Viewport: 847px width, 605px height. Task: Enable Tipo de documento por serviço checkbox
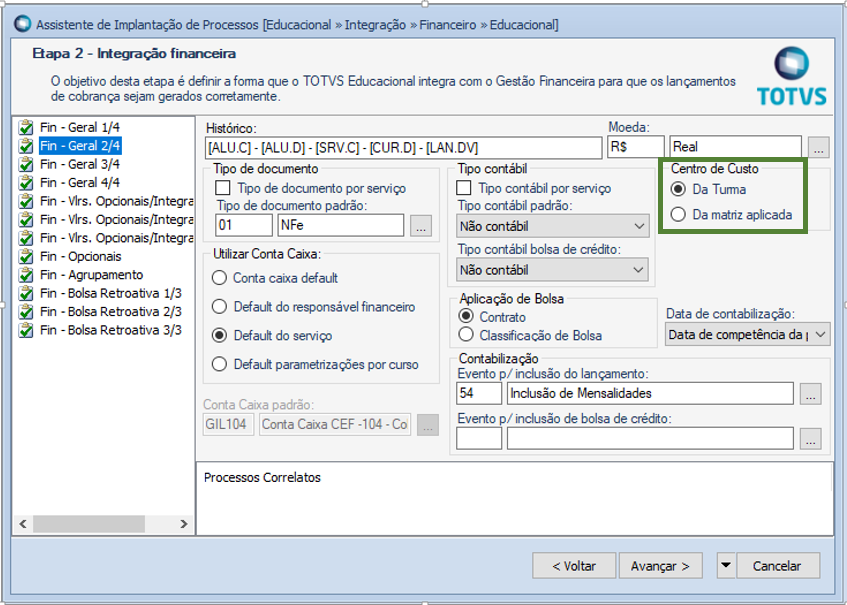(x=223, y=189)
